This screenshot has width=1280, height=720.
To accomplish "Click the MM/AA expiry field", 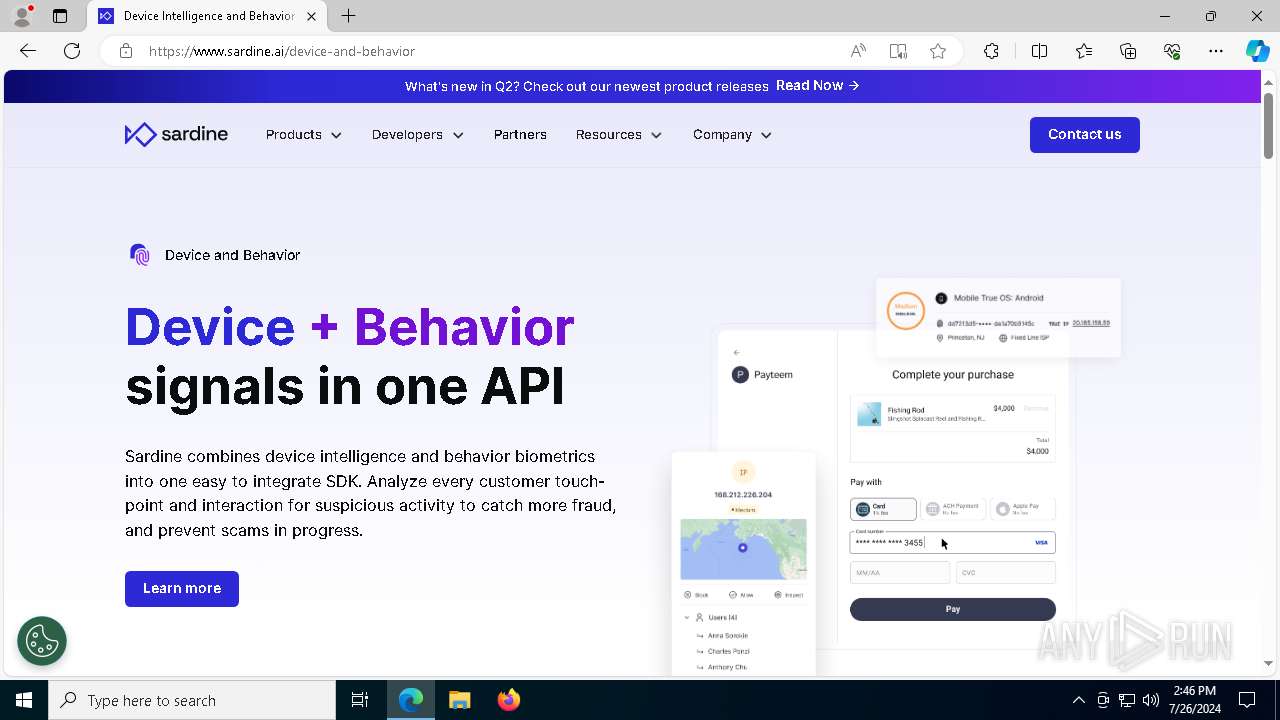I will (900, 573).
